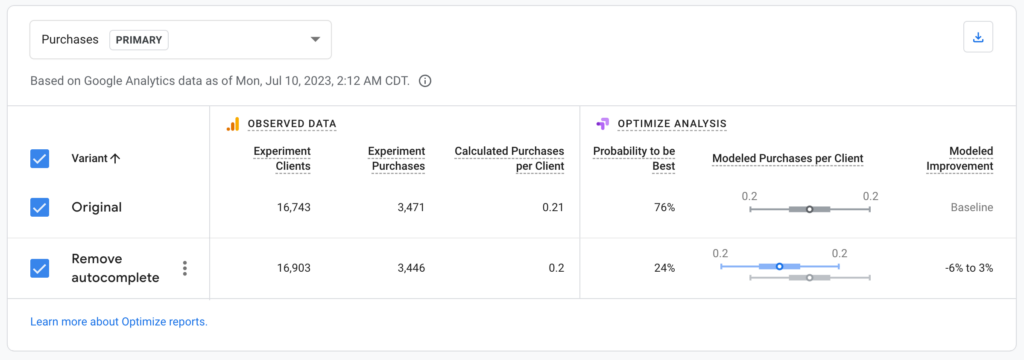Viewport: 1024px width, 360px height.
Task: Open the three-dot menu for Remove autocomplete
Action: [x=185, y=269]
